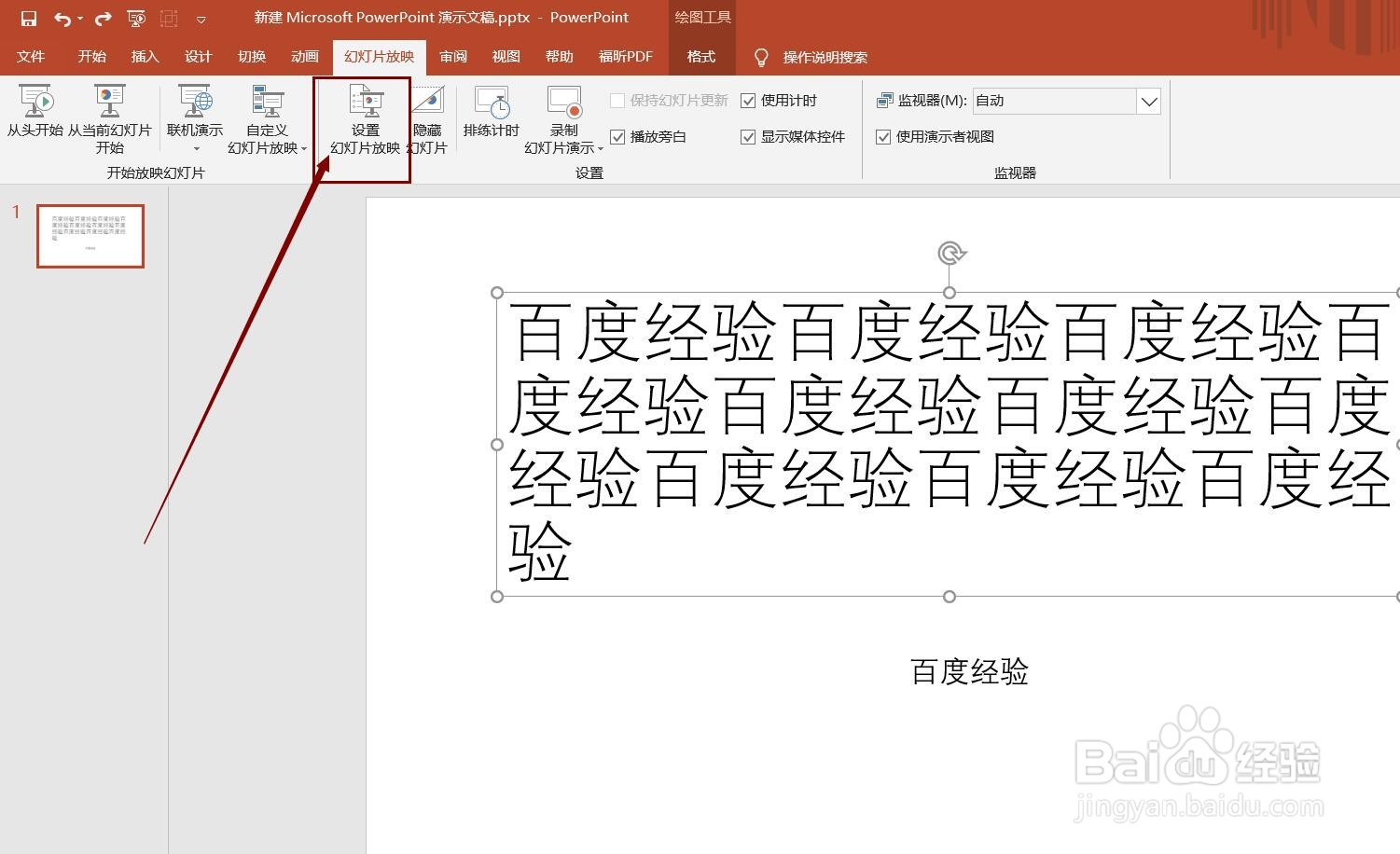
Task: Switch to the 插入 ribbon tab
Action: 145,57
